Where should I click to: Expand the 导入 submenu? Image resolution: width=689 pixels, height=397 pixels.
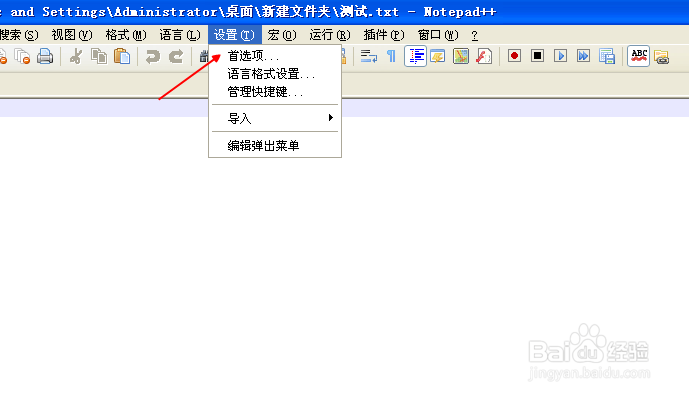tap(275, 118)
